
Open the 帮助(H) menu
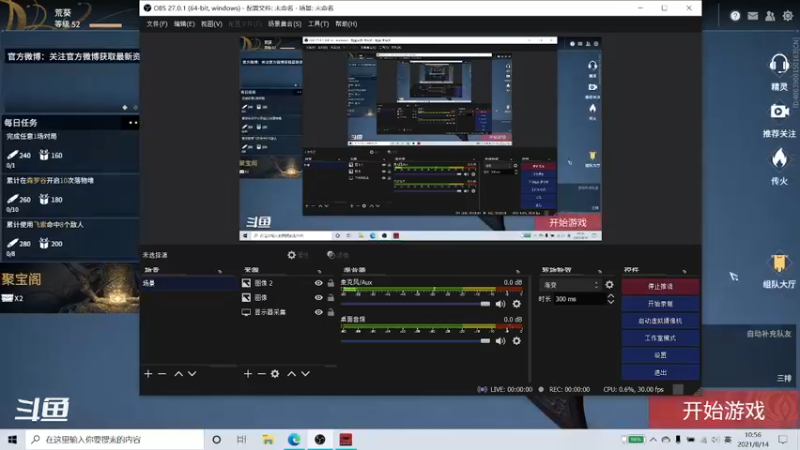coord(346,24)
